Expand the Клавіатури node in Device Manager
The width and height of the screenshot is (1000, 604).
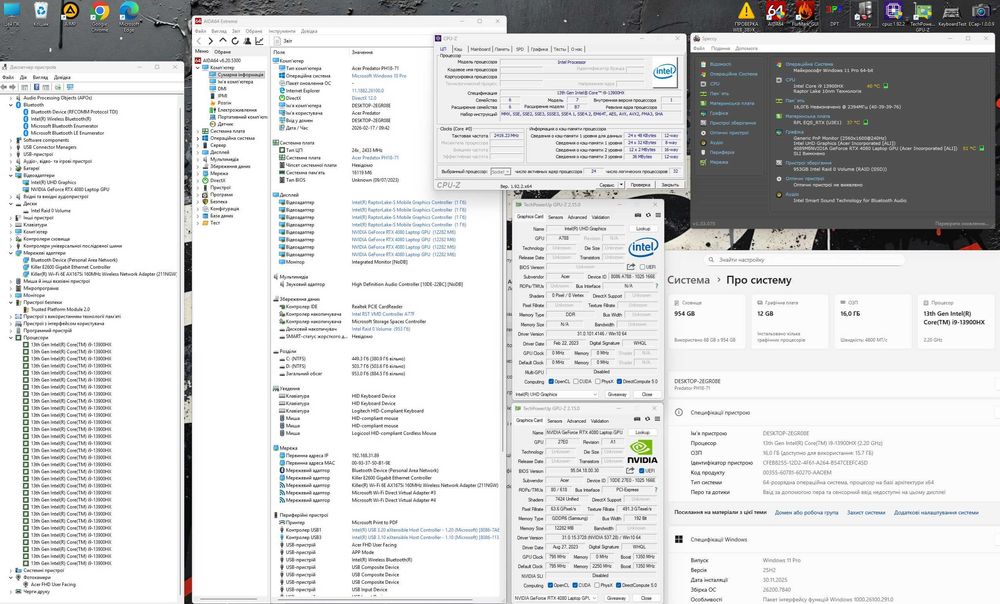tap(11, 225)
